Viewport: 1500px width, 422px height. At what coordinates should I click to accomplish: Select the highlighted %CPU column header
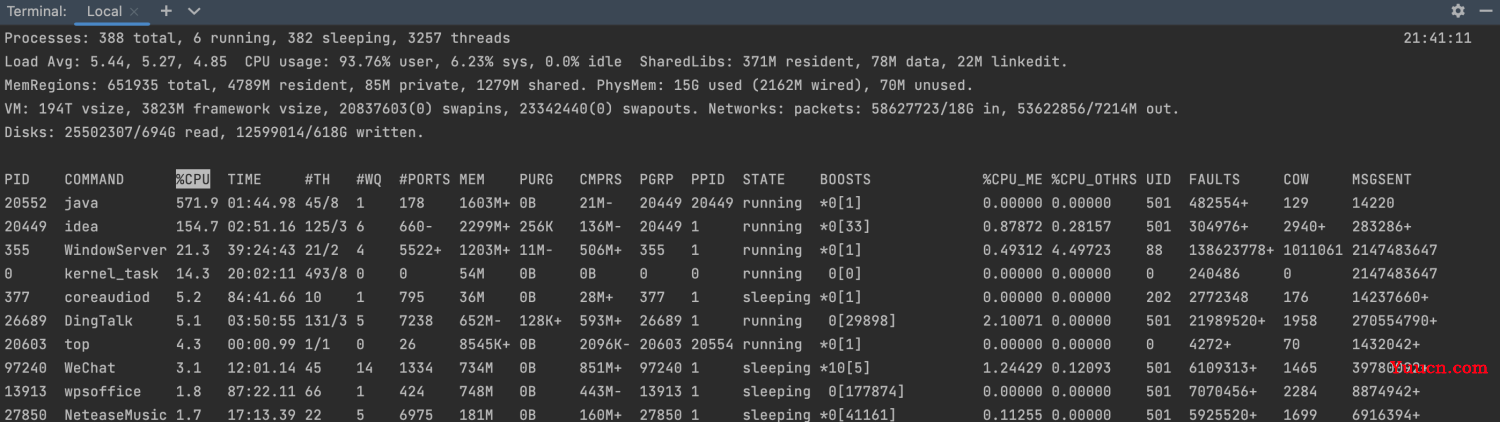(193, 180)
